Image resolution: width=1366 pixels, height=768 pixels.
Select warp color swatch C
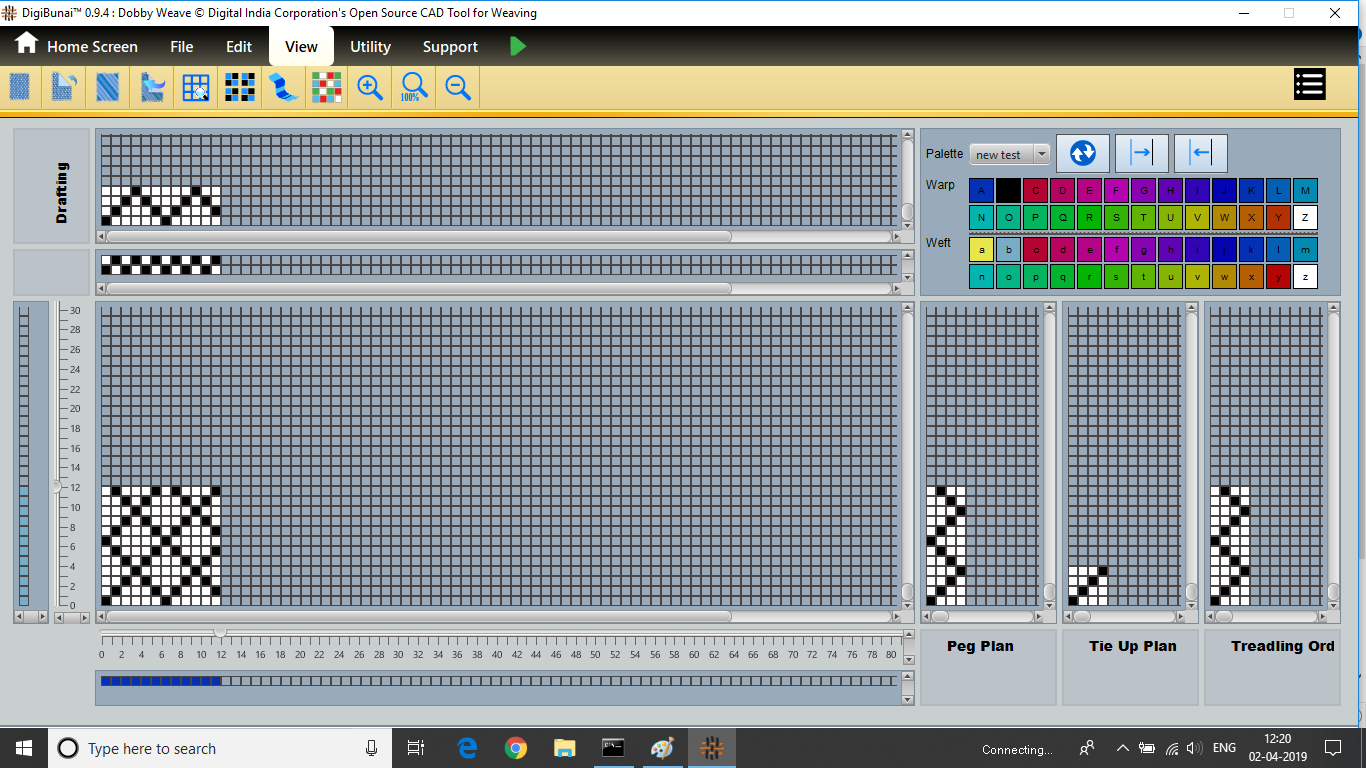click(x=1035, y=190)
